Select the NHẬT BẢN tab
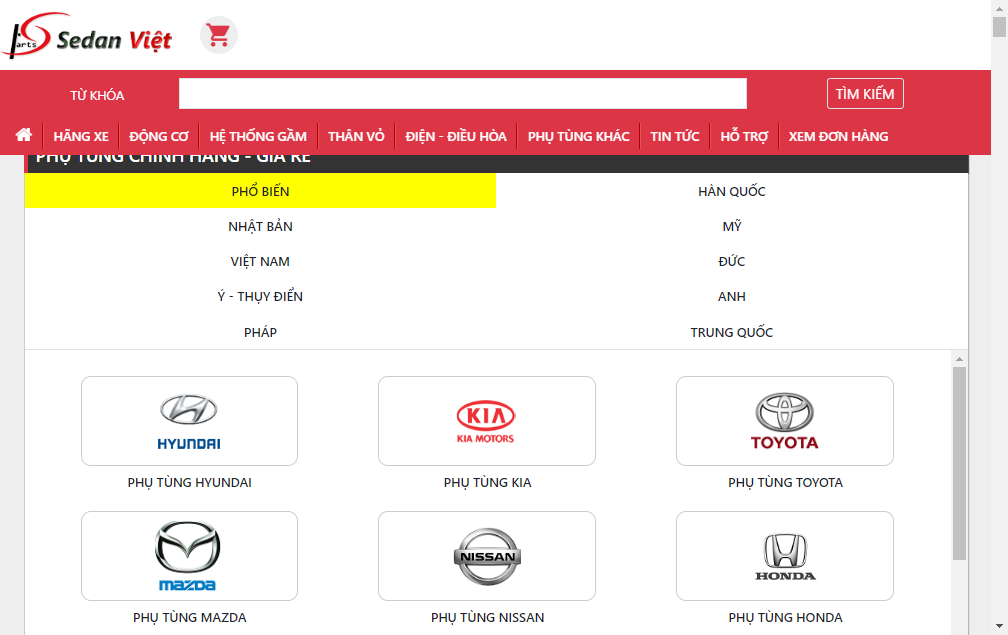The width and height of the screenshot is (1008, 635). [x=260, y=226]
